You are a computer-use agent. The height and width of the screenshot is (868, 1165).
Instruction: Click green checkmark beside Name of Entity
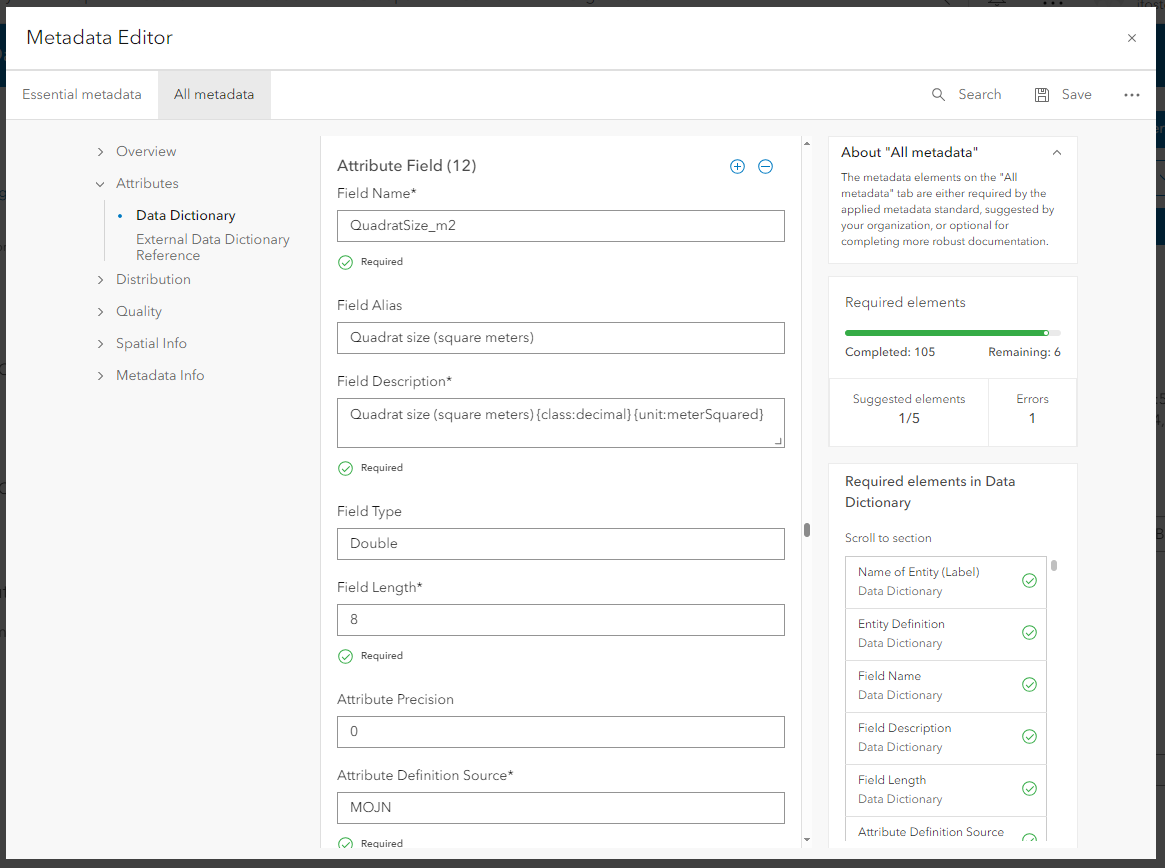(x=1029, y=581)
